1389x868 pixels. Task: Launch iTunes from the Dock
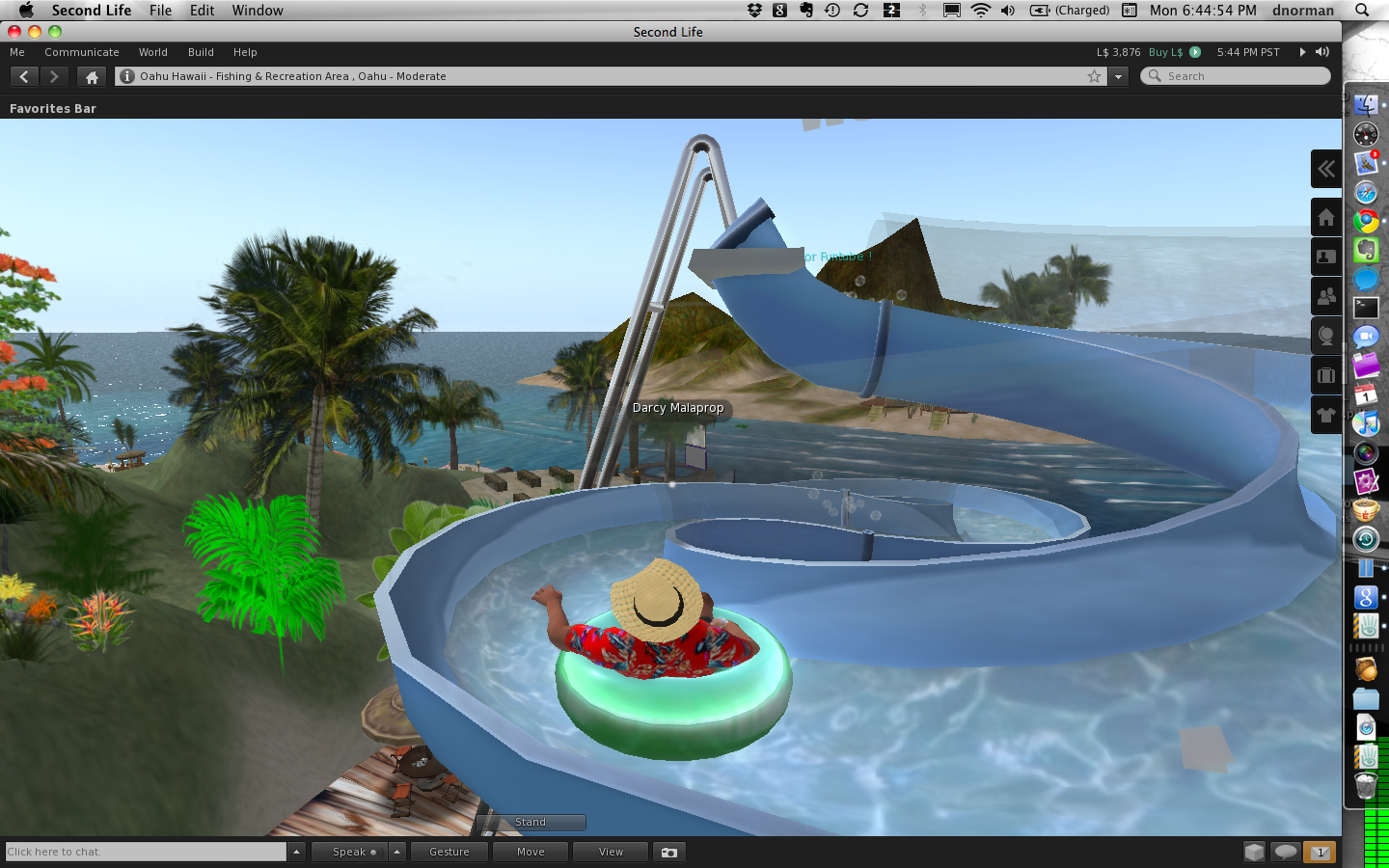[1366, 423]
